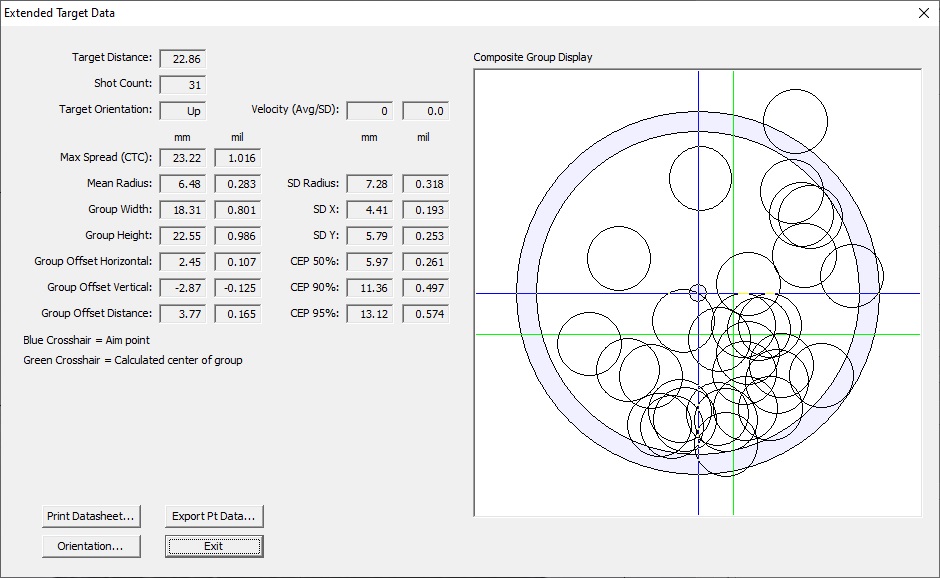Click Group Offset Vertical mm field
The image size is (940, 578).
click(x=183, y=288)
